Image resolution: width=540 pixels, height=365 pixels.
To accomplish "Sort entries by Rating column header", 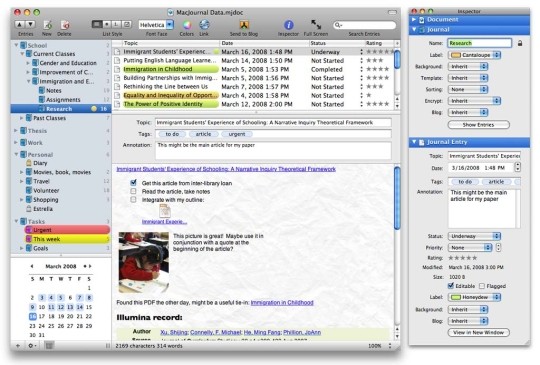I will tap(379, 43).
